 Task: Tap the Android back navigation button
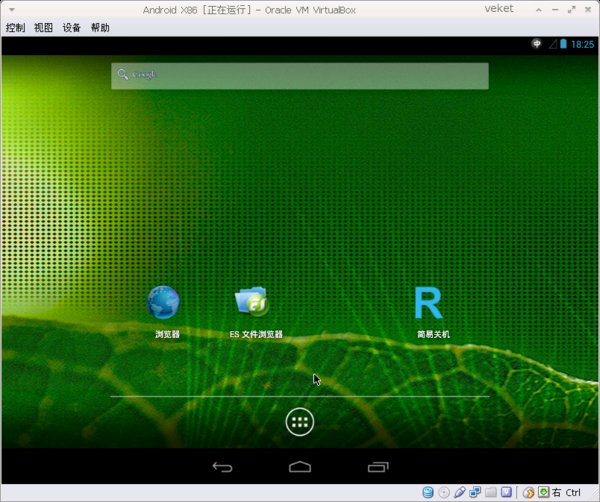(222, 467)
